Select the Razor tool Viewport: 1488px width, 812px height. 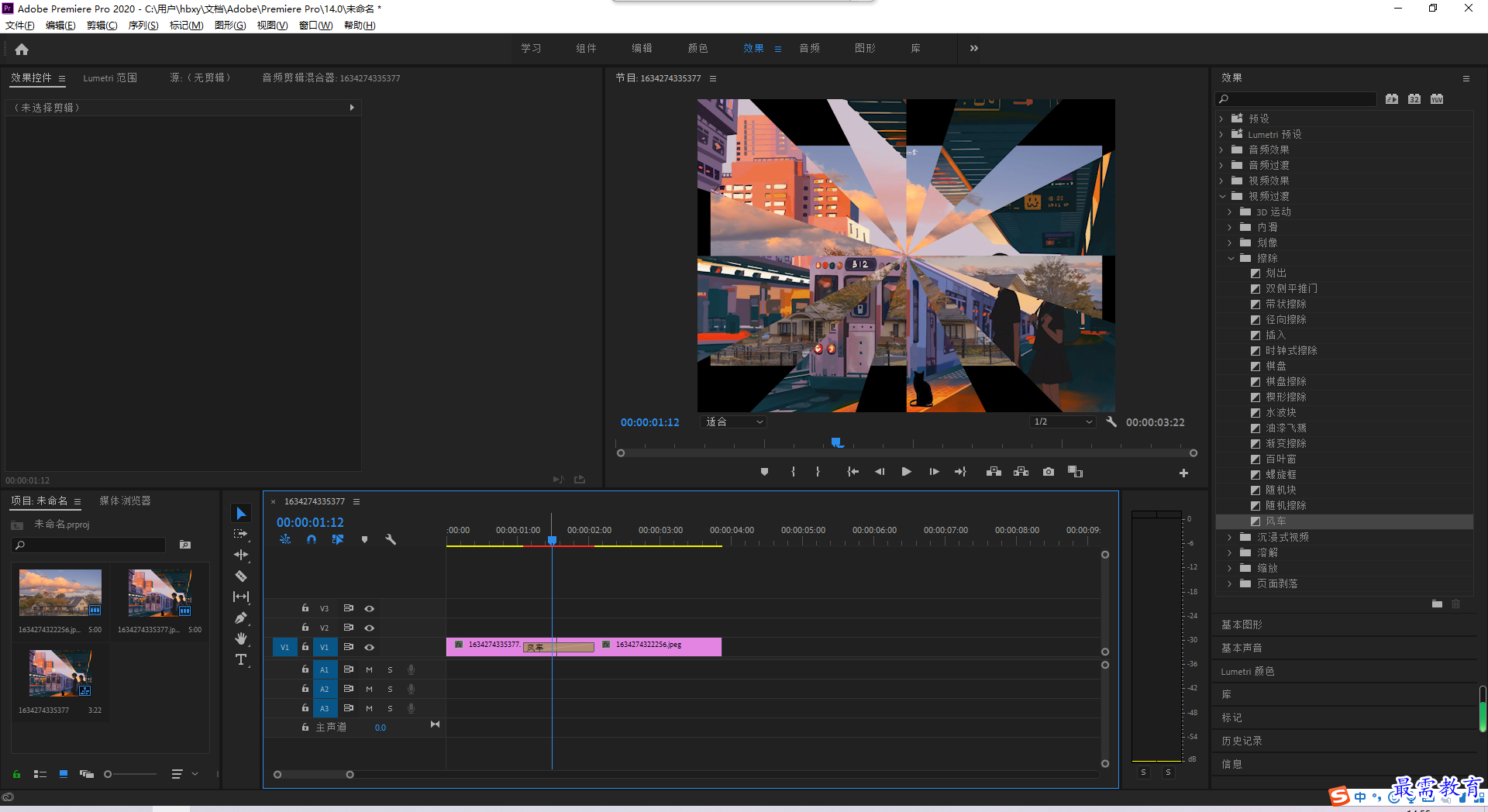(241, 576)
